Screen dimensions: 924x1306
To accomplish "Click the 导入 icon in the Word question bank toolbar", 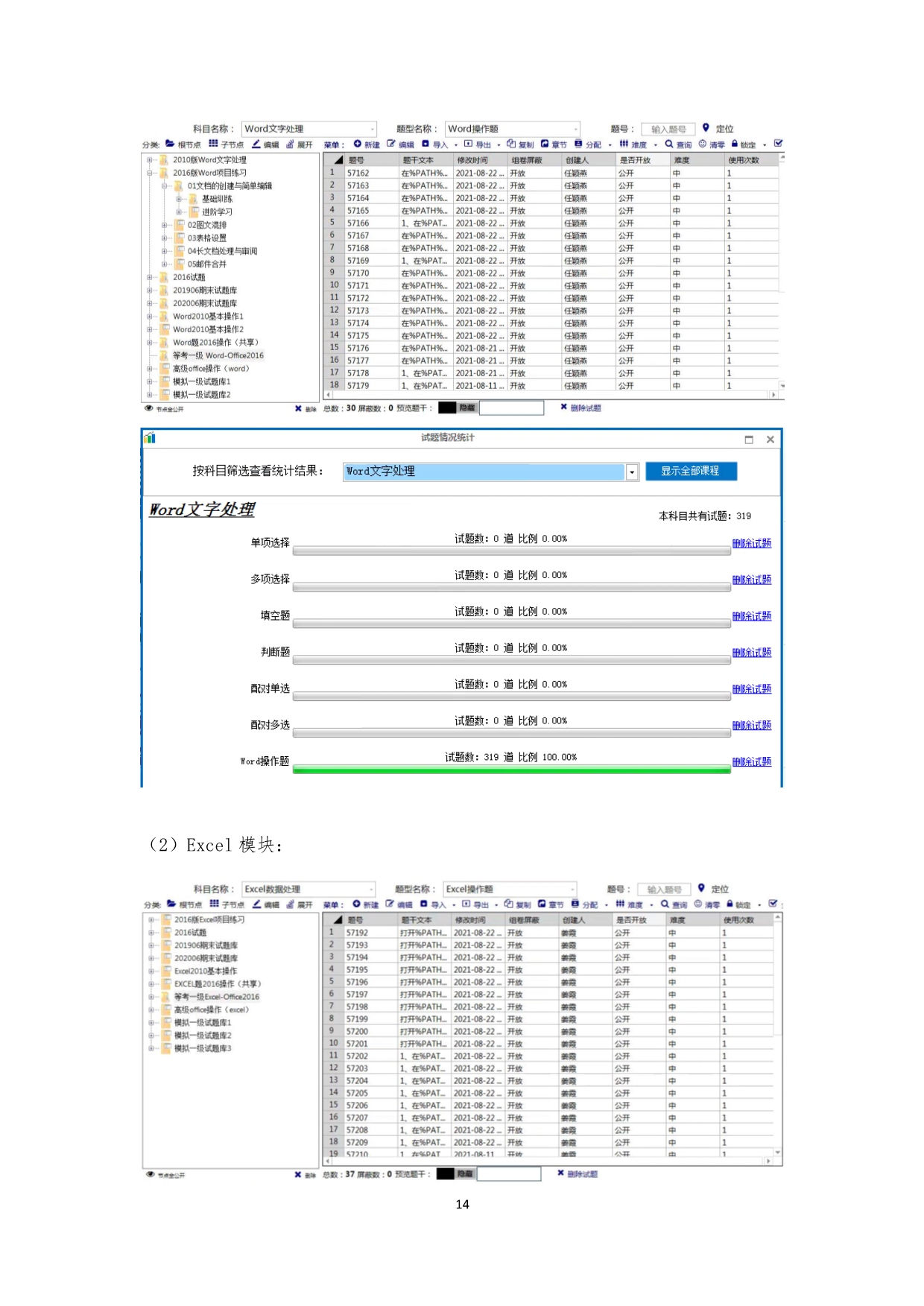I will (425, 144).
